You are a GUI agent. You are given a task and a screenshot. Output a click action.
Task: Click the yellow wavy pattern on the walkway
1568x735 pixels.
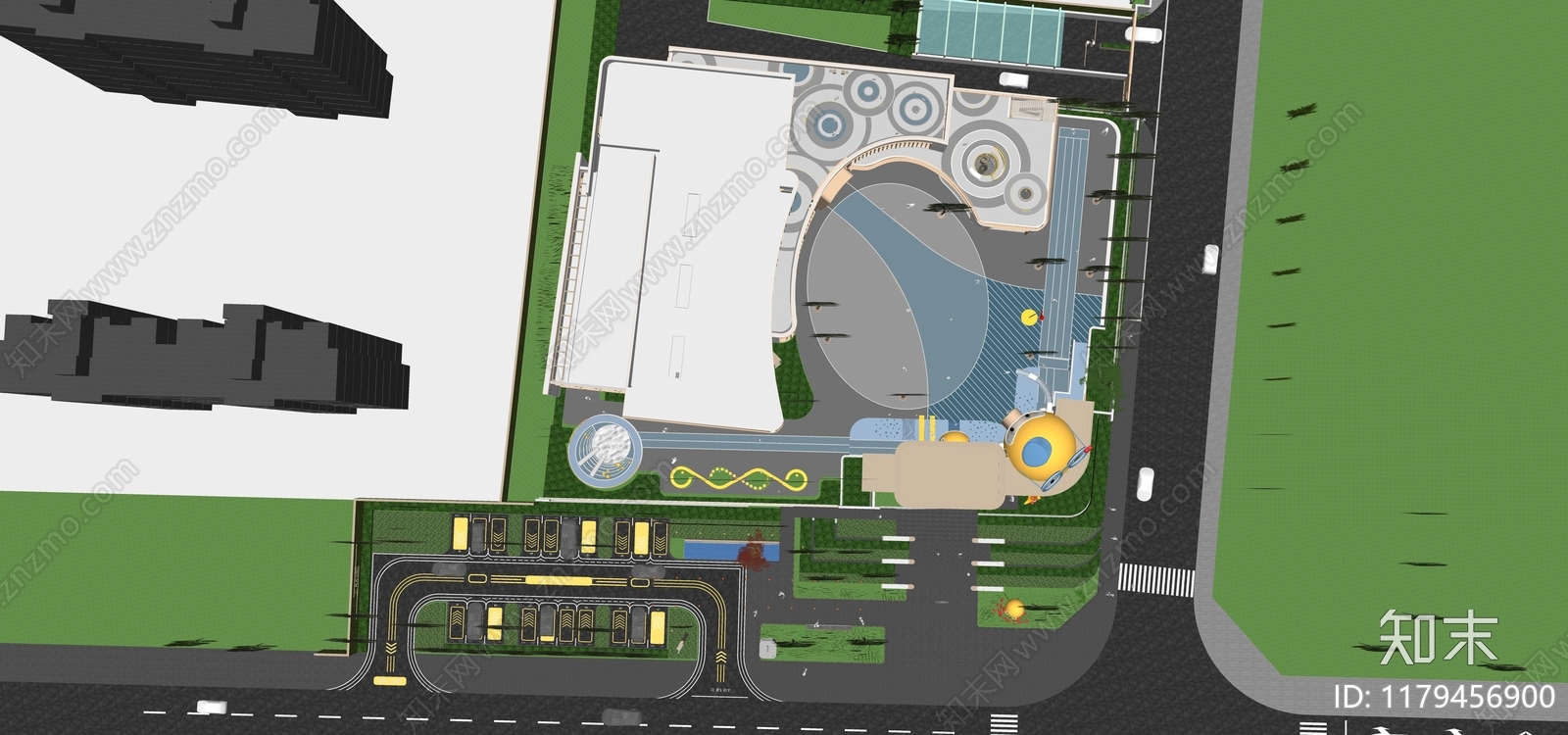coord(738,480)
